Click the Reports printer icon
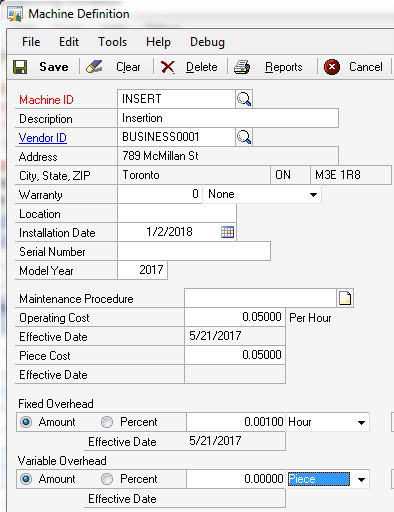 tap(242, 67)
